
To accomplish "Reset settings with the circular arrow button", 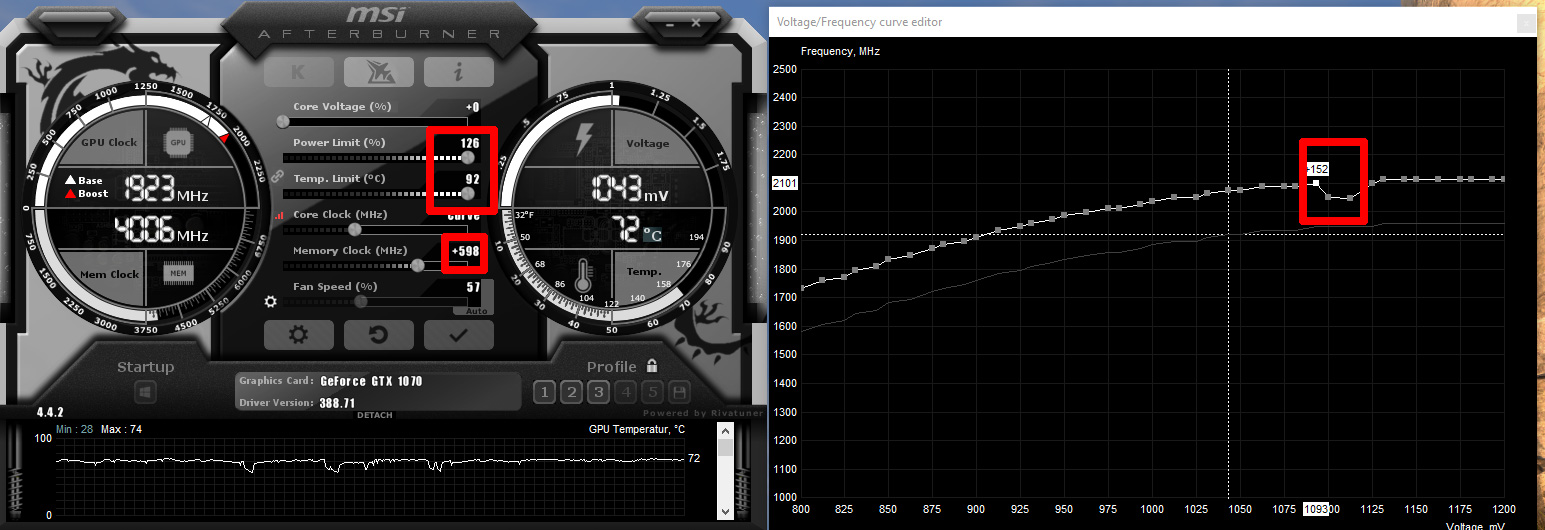I will coord(379,334).
